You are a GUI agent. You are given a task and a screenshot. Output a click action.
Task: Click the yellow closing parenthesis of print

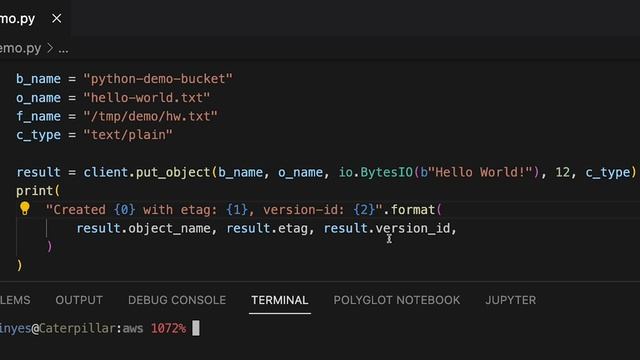pos(19,265)
